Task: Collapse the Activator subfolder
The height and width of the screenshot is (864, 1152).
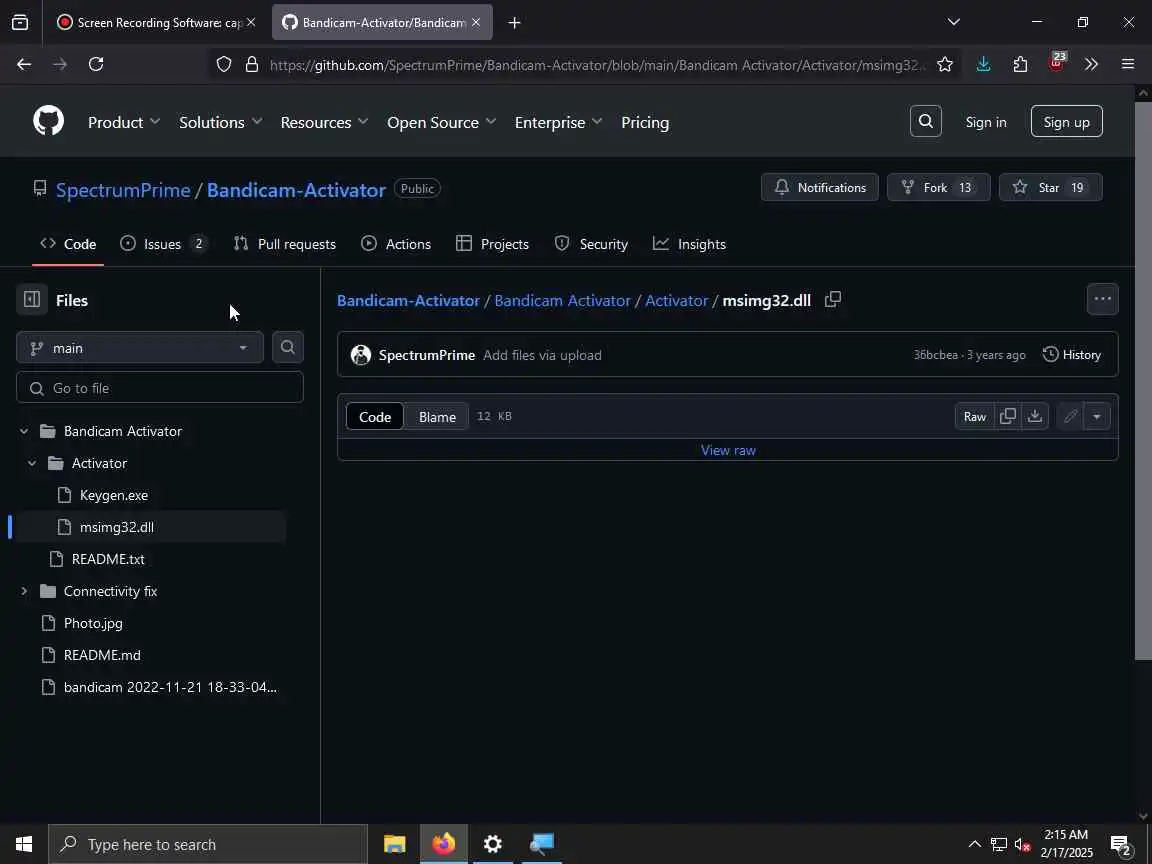Action: point(32,463)
